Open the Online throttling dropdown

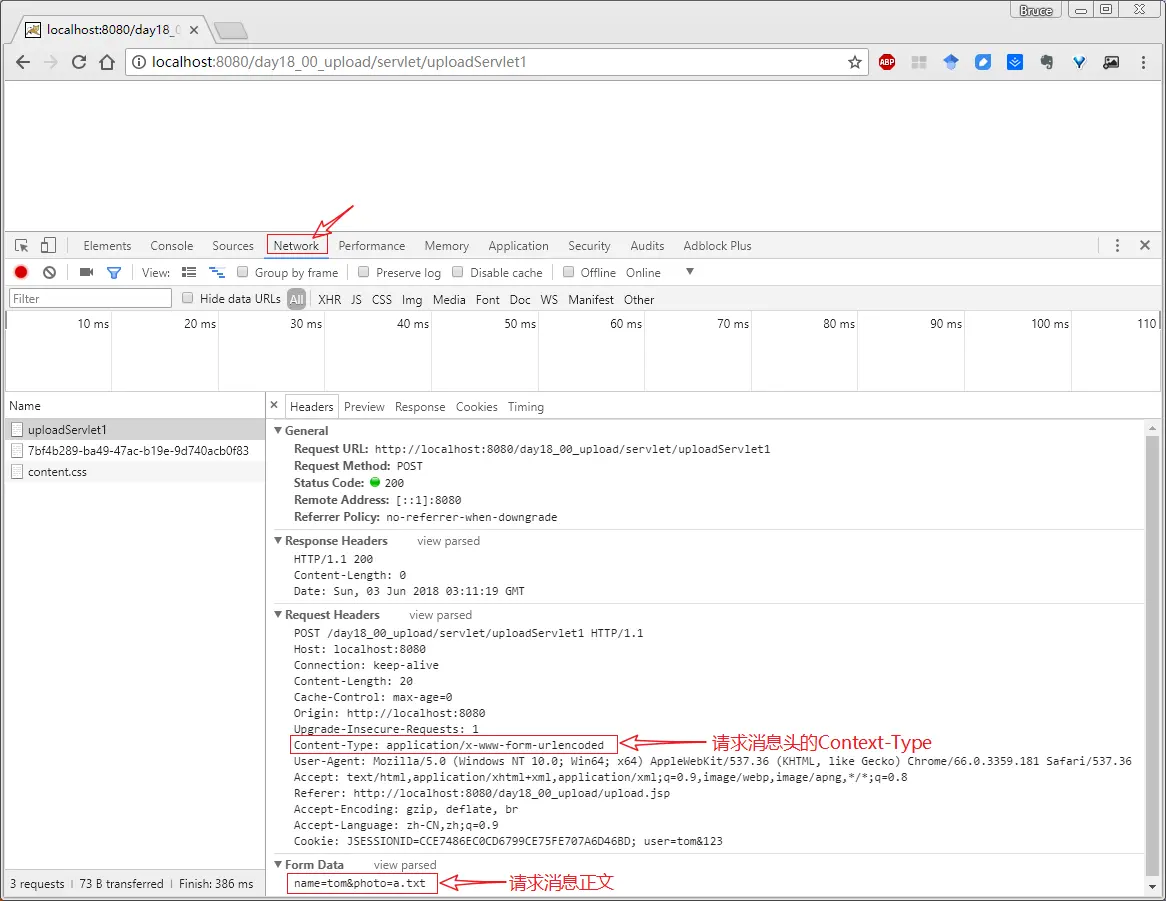click(x=660, y=272)
